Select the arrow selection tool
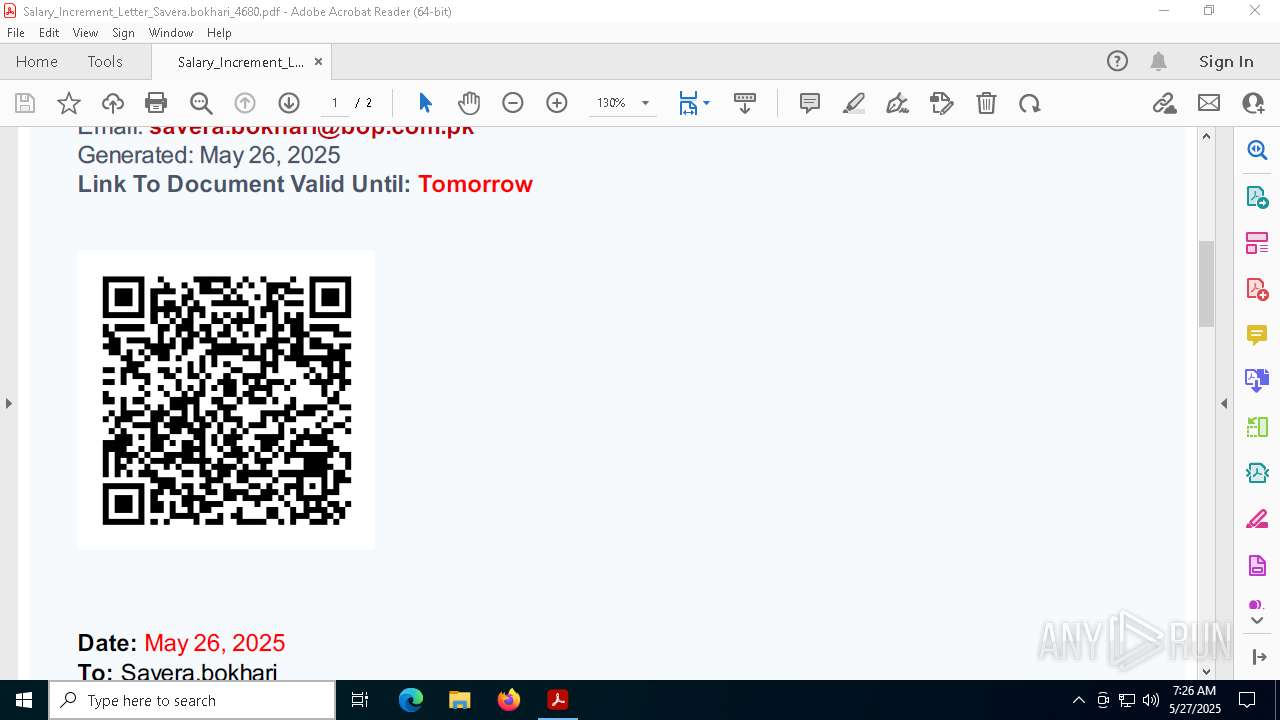Screen dimensions: 1280x720 point(425,103)
